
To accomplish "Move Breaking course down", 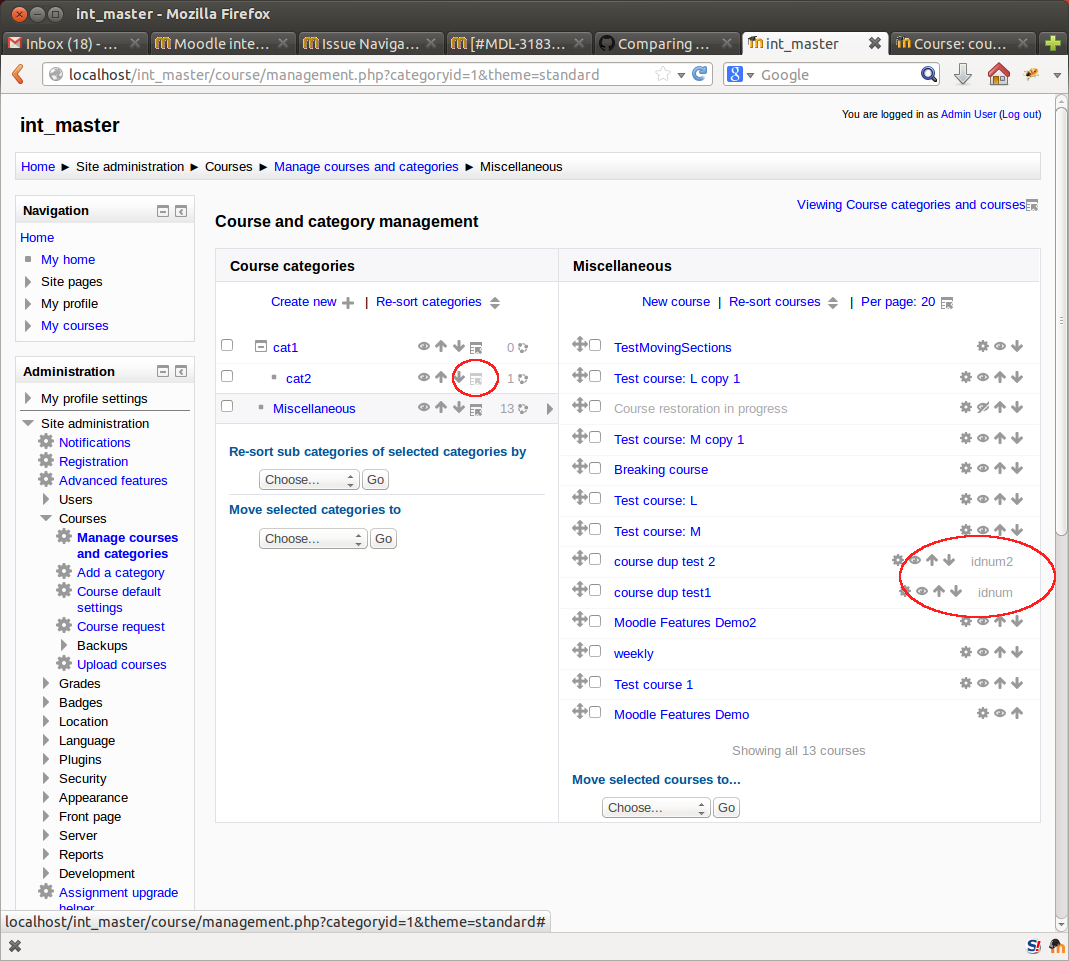I will 1017,468.
